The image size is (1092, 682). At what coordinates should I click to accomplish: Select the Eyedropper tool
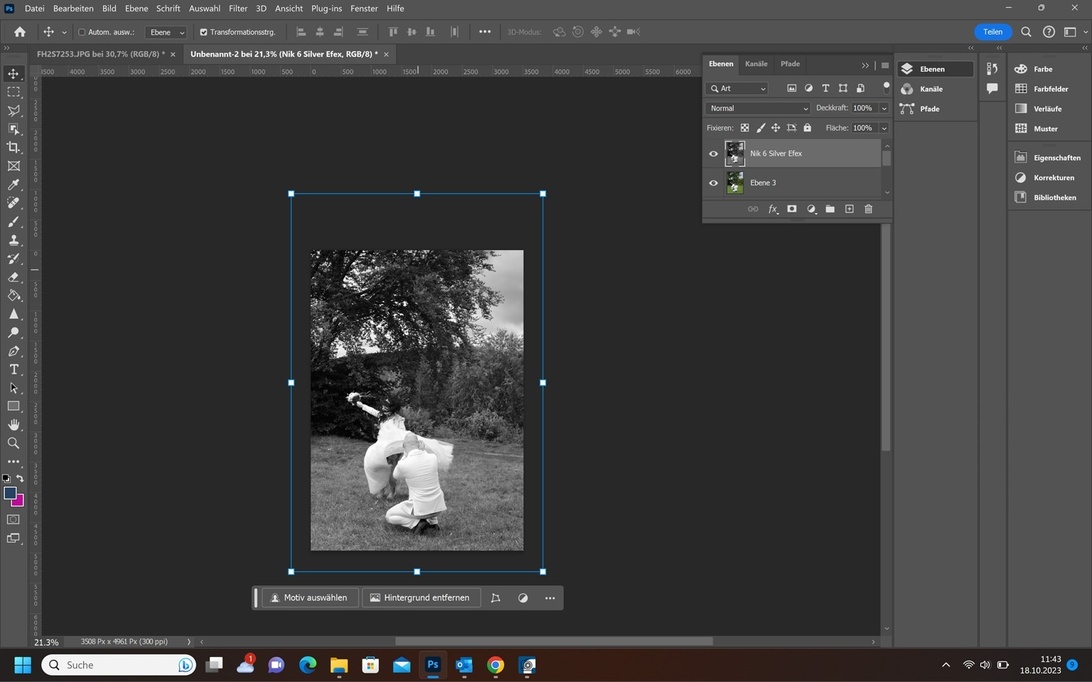coord(14,184)
